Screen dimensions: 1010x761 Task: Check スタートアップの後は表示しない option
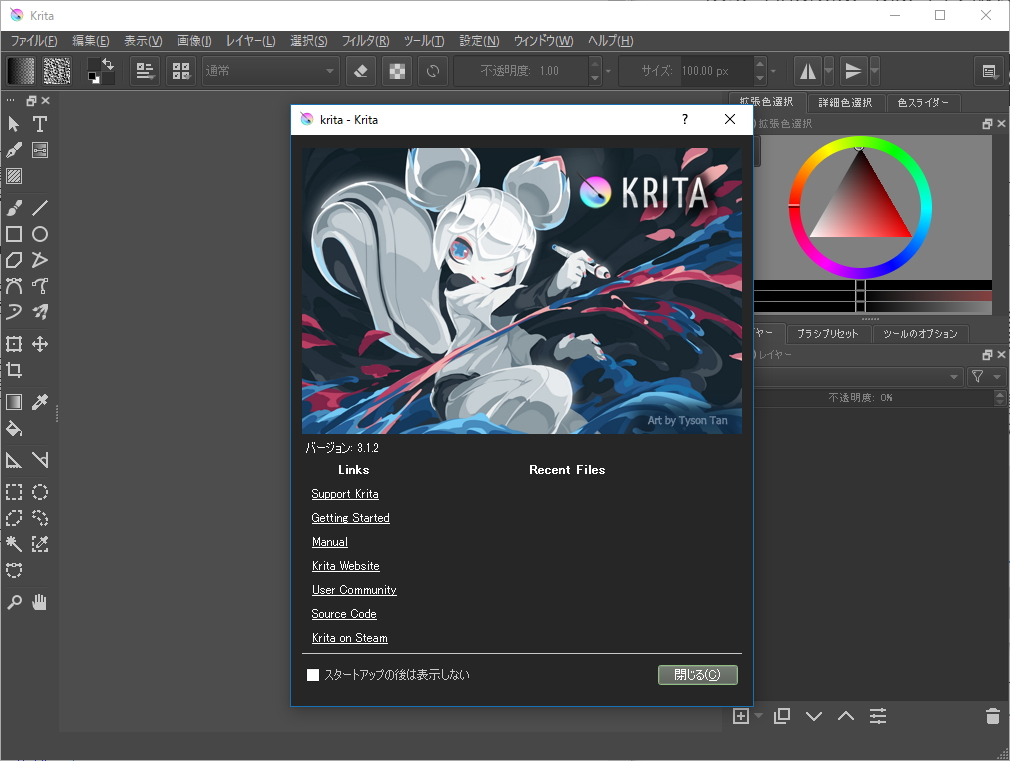click(x=313, y=675)
